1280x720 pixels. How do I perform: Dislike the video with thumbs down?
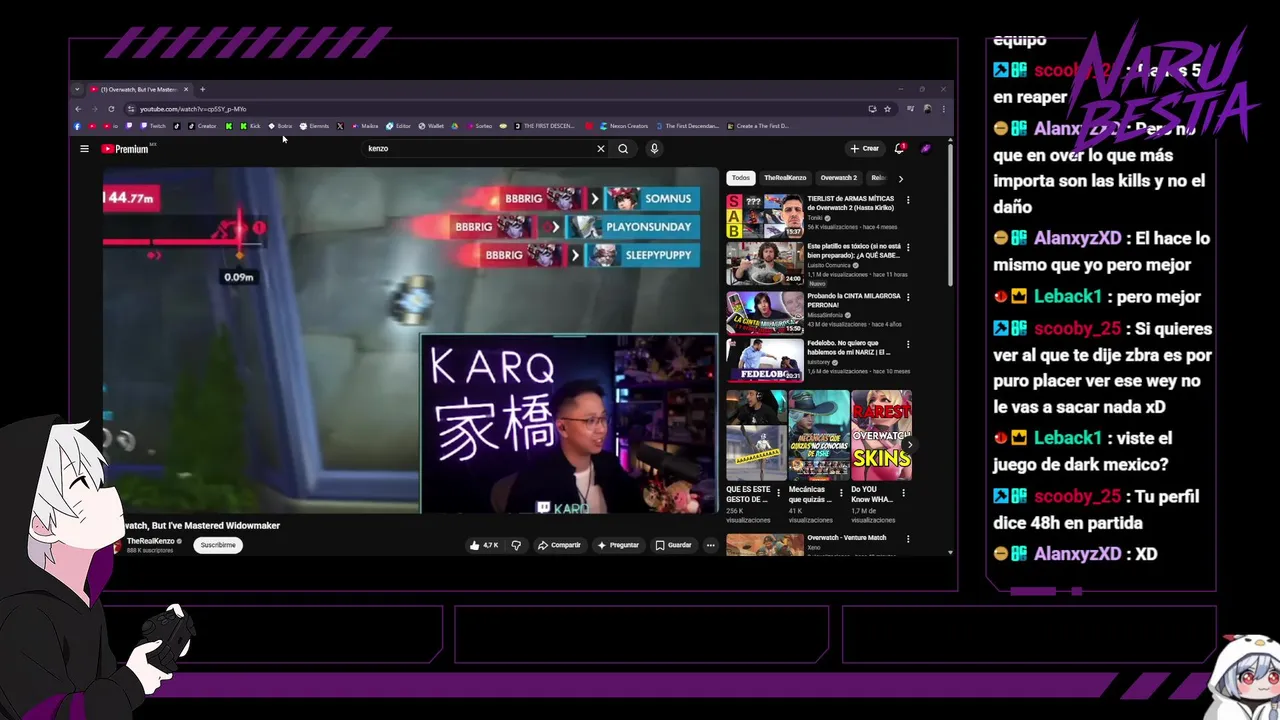[516, 545]
